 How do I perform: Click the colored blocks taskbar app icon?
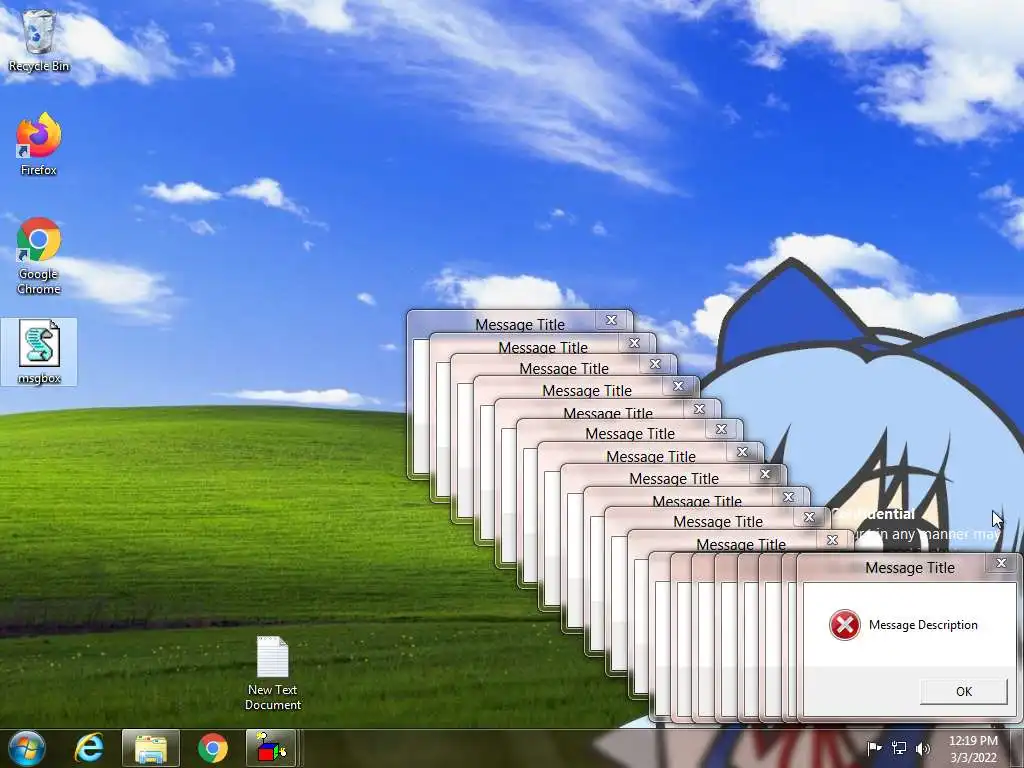tap(271, 748)
